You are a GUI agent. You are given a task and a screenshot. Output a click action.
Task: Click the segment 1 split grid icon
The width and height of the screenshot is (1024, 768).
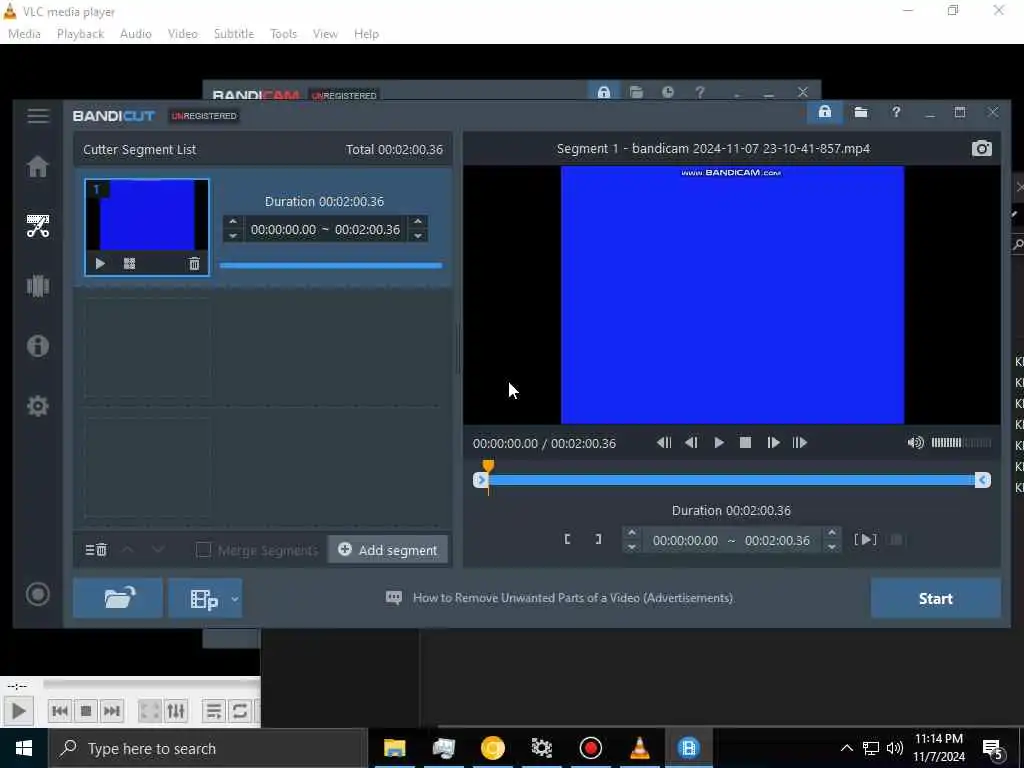[x=129, y=263]
